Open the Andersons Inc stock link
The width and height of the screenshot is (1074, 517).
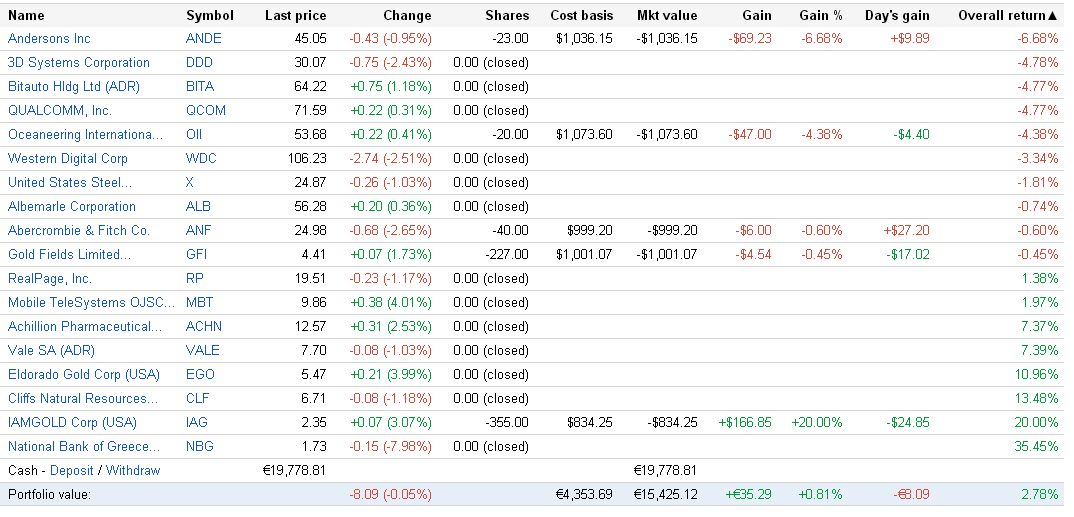[x=49, y=38]
